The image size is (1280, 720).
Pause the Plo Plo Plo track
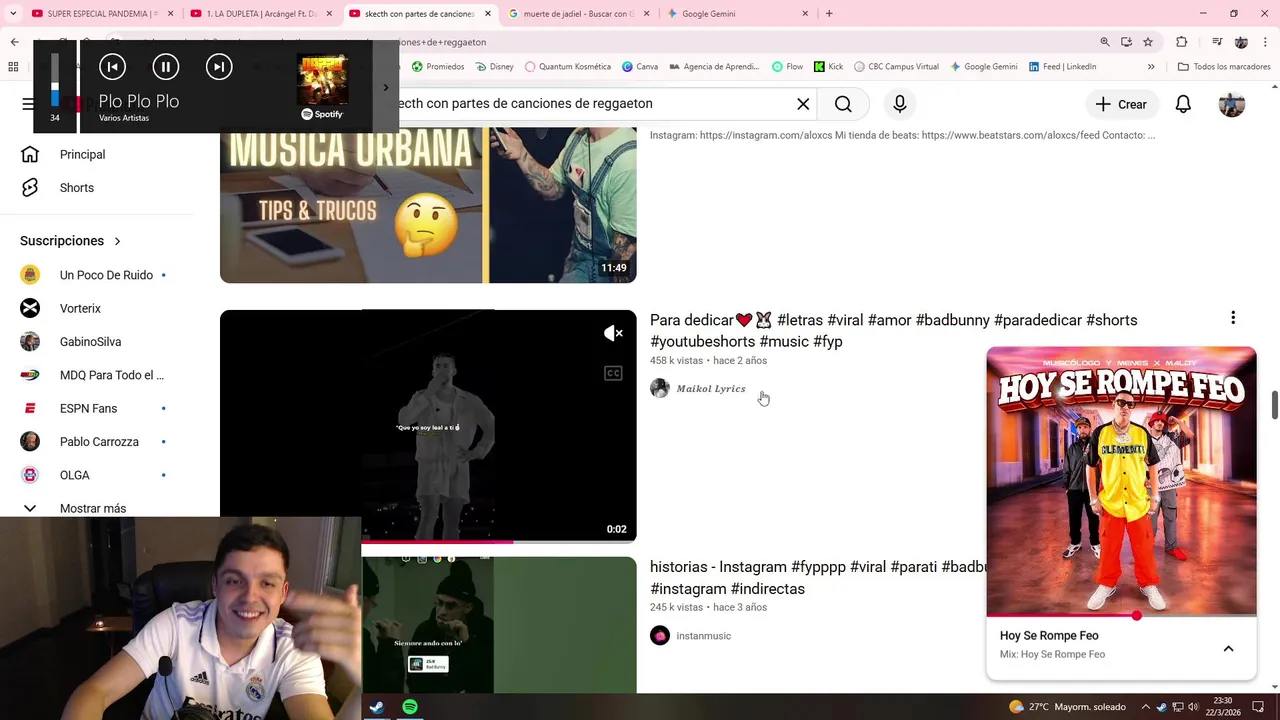tap(166, 67)
